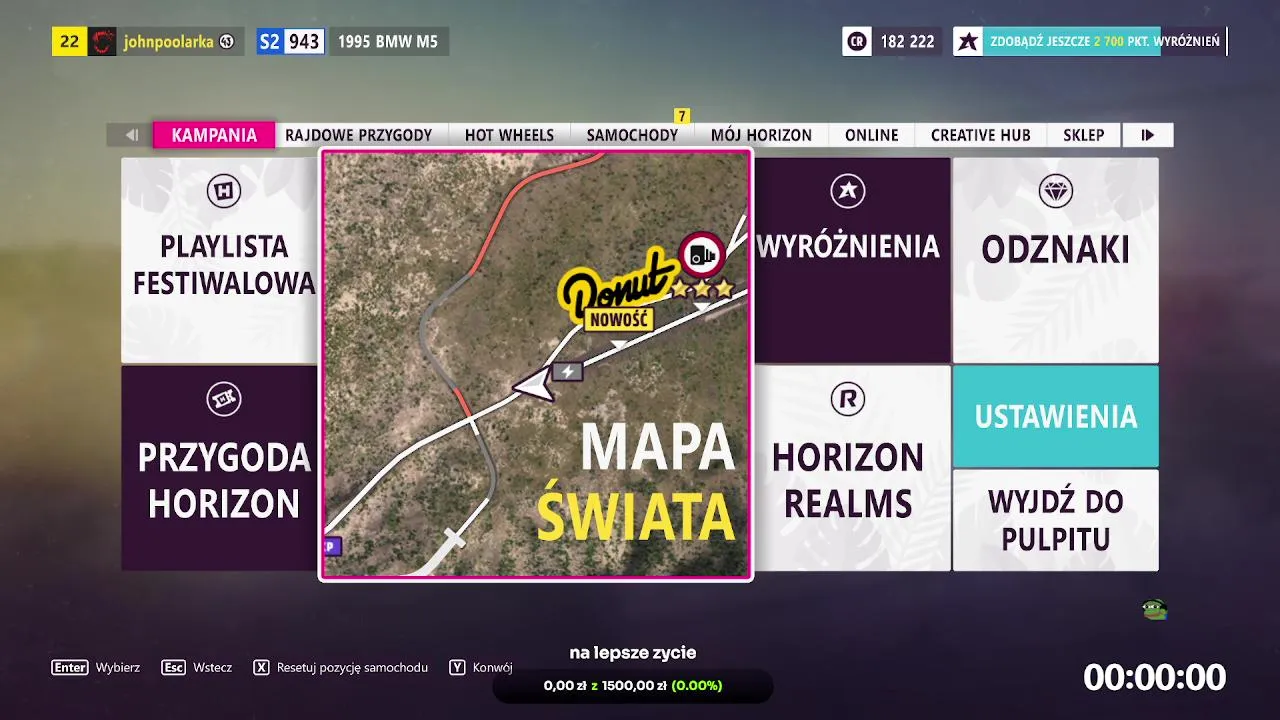Click the festival playlist H icon
Screen dimensions: 1280x720
224,191
